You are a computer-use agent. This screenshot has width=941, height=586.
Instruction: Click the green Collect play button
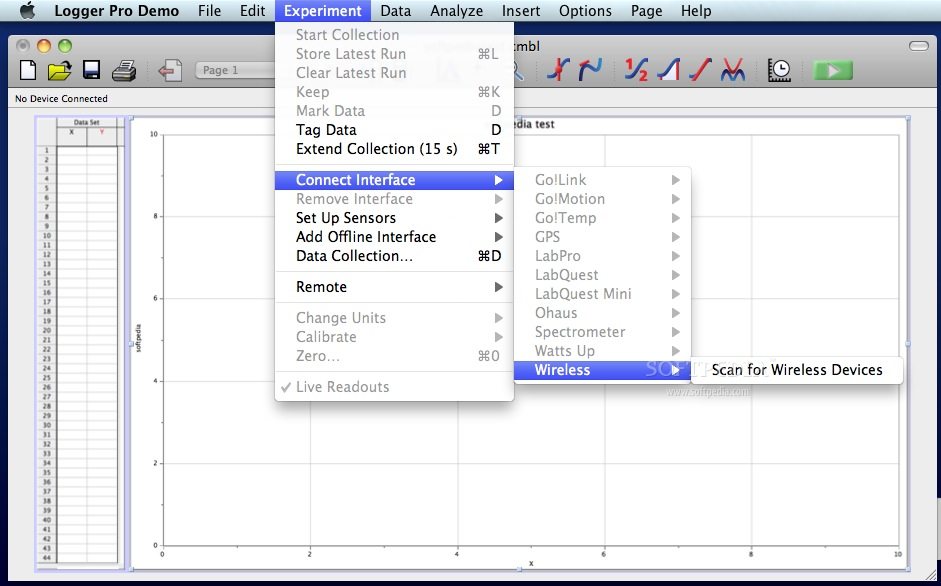pyautogui.click(x=832, y=70)
